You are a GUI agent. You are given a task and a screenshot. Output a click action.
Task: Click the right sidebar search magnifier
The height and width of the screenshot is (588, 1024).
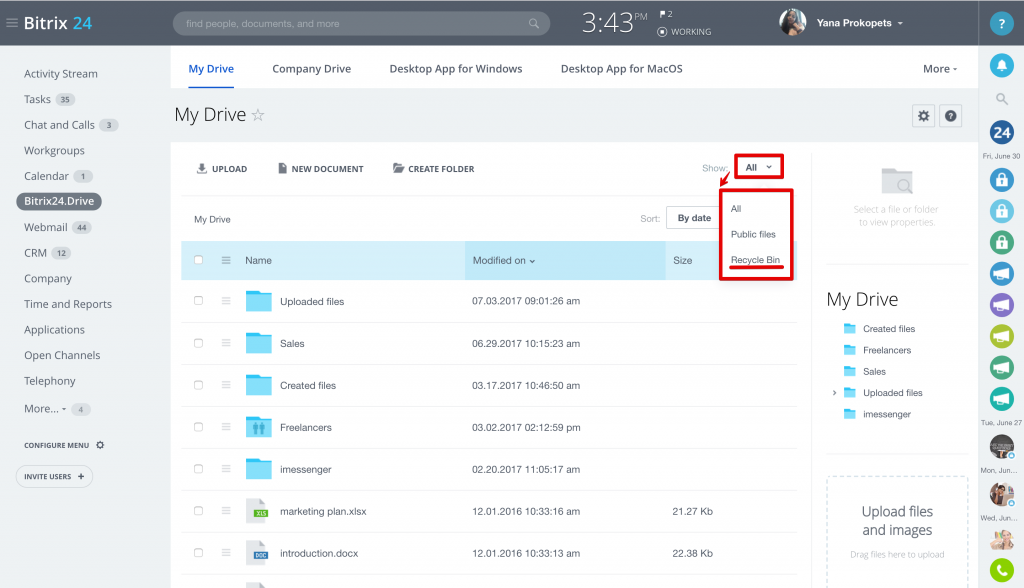[x=1001, y=99]
